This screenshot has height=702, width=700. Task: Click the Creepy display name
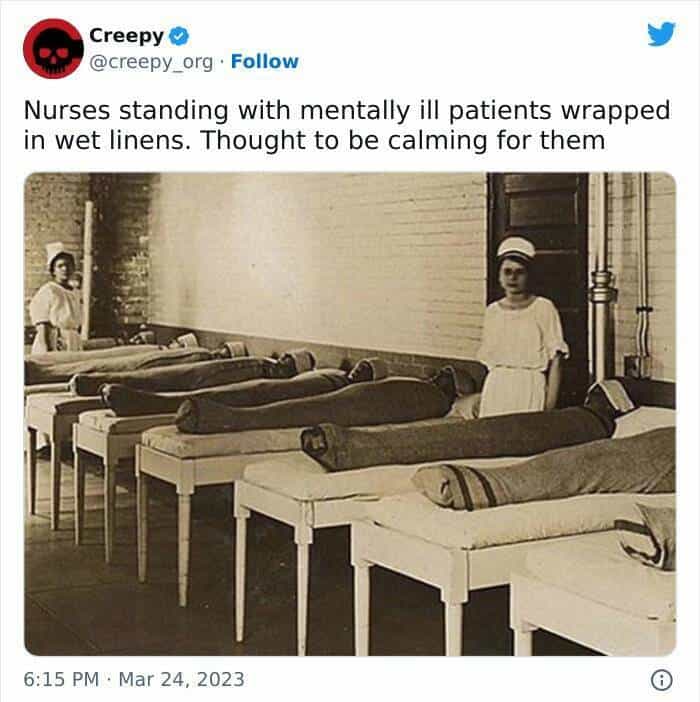pyautogui.click(x=127, y=36)
